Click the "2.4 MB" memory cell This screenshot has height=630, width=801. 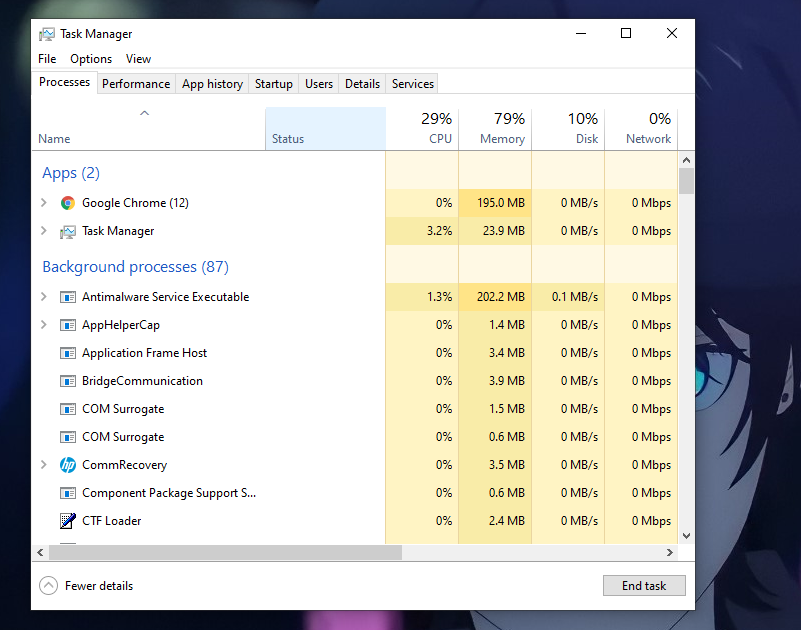coord(495,521)
